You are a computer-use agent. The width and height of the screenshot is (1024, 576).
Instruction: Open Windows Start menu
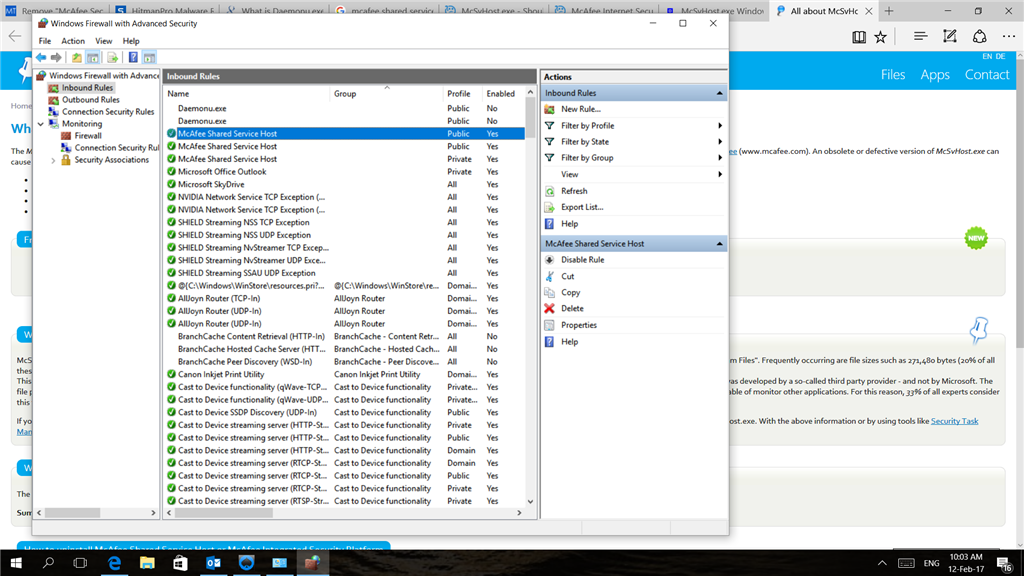16,562
